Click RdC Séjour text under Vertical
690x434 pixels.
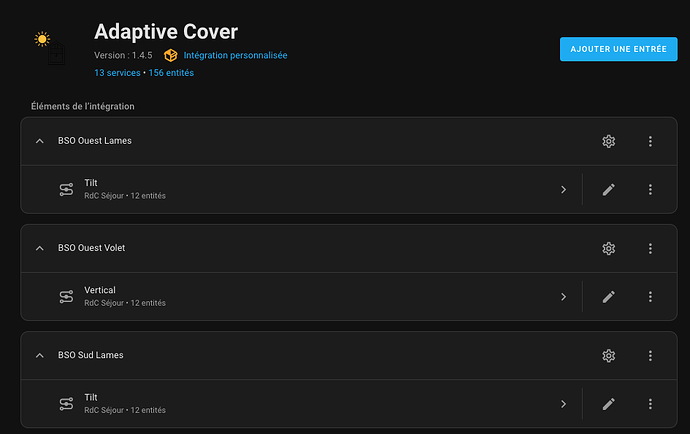[x=104, y=303]
